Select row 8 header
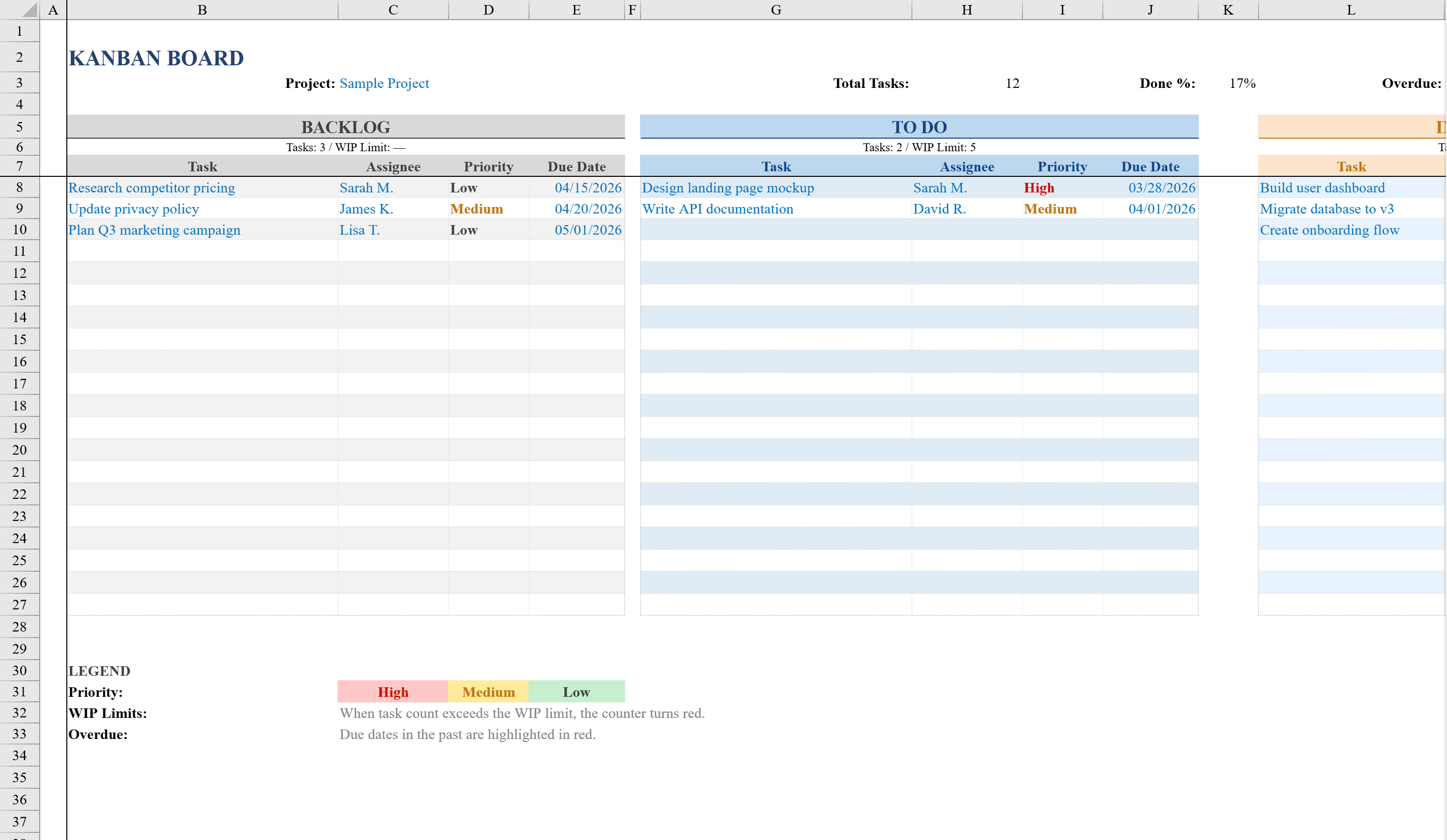Screen dimensions: 1447x840 tap(19, 187)
